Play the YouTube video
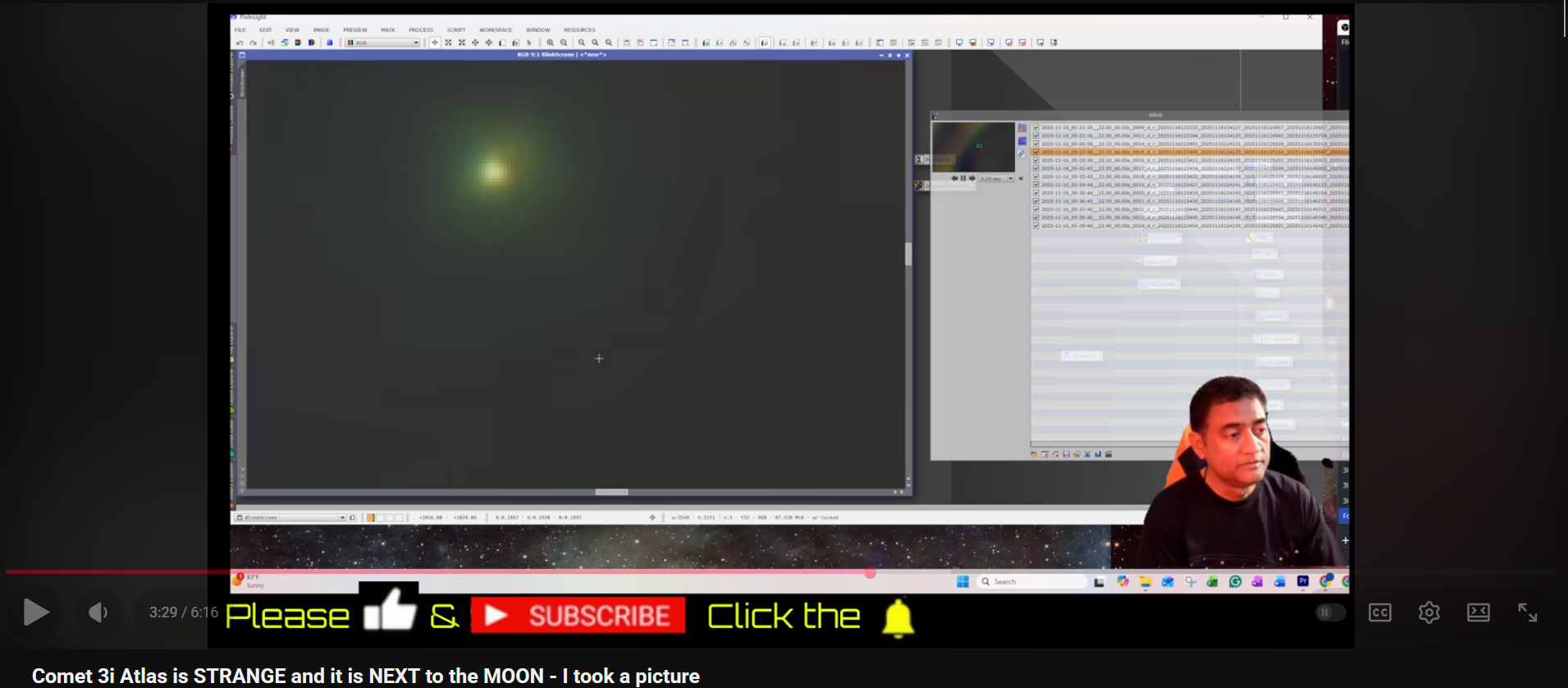 click(36, 612)
